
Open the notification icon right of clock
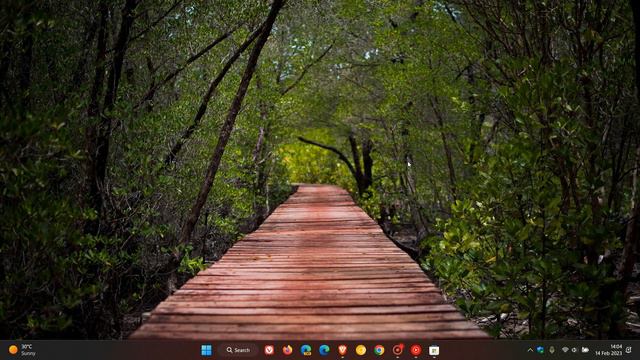(x=629, y=350)
